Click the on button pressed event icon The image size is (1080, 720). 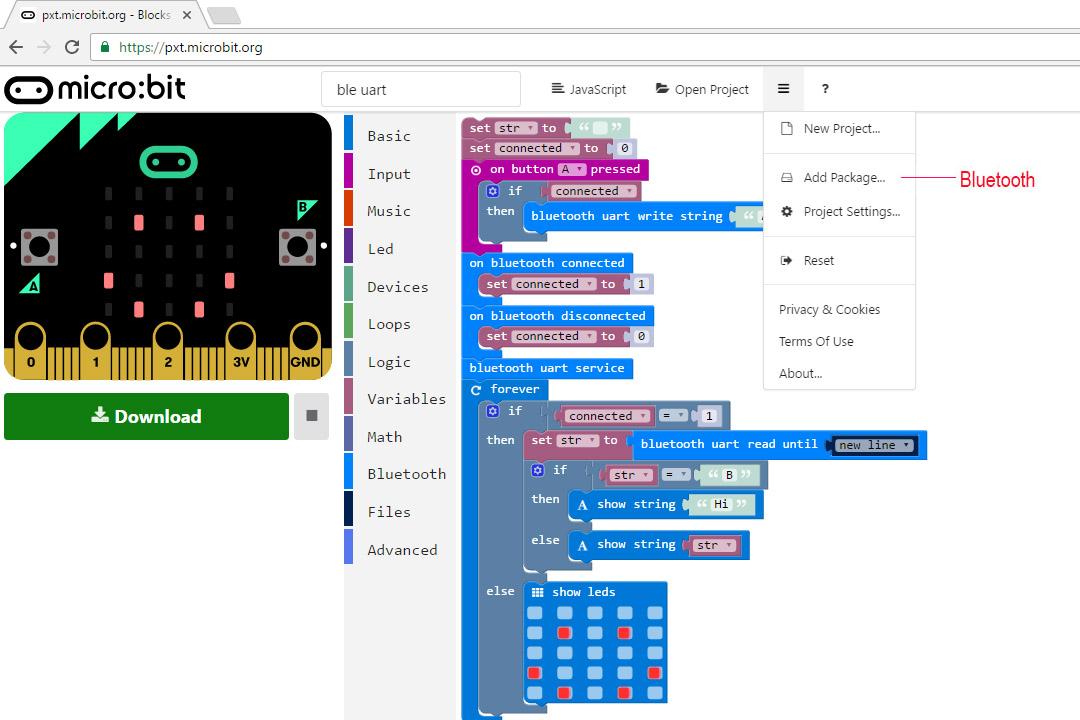pos(475,169)
